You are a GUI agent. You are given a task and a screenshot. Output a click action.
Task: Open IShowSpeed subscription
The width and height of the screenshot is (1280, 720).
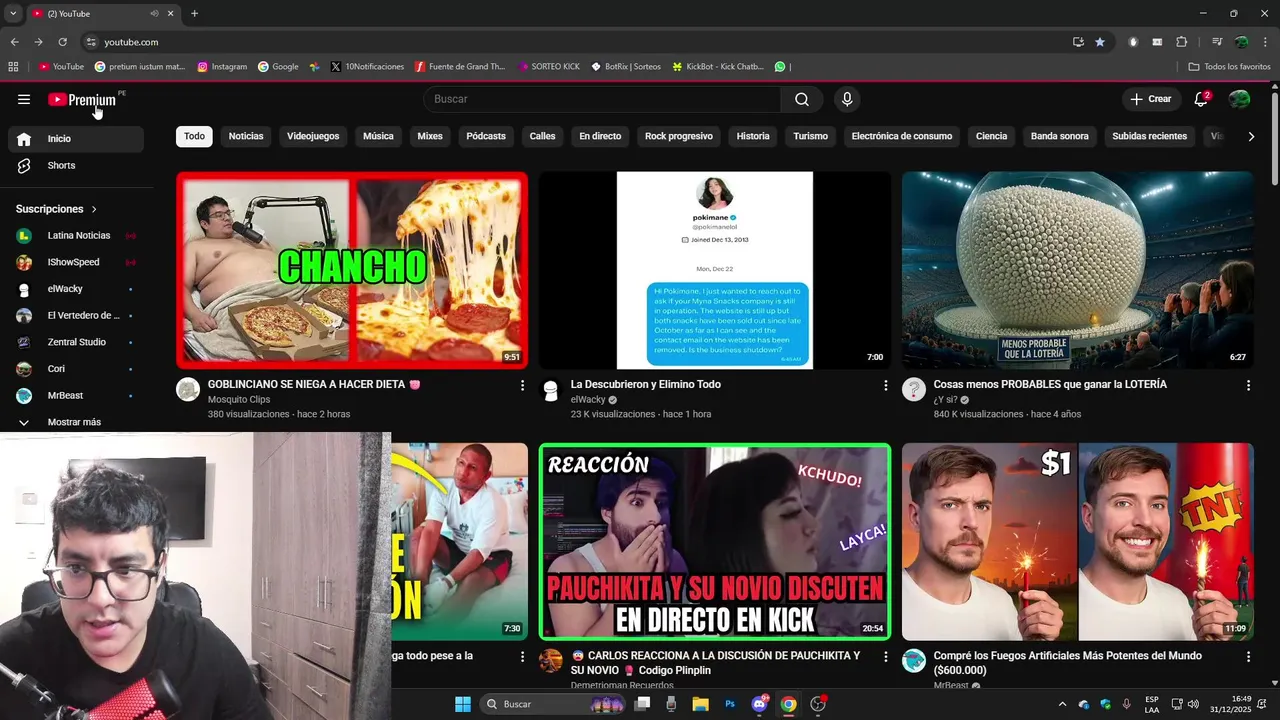tap(75, 262)
